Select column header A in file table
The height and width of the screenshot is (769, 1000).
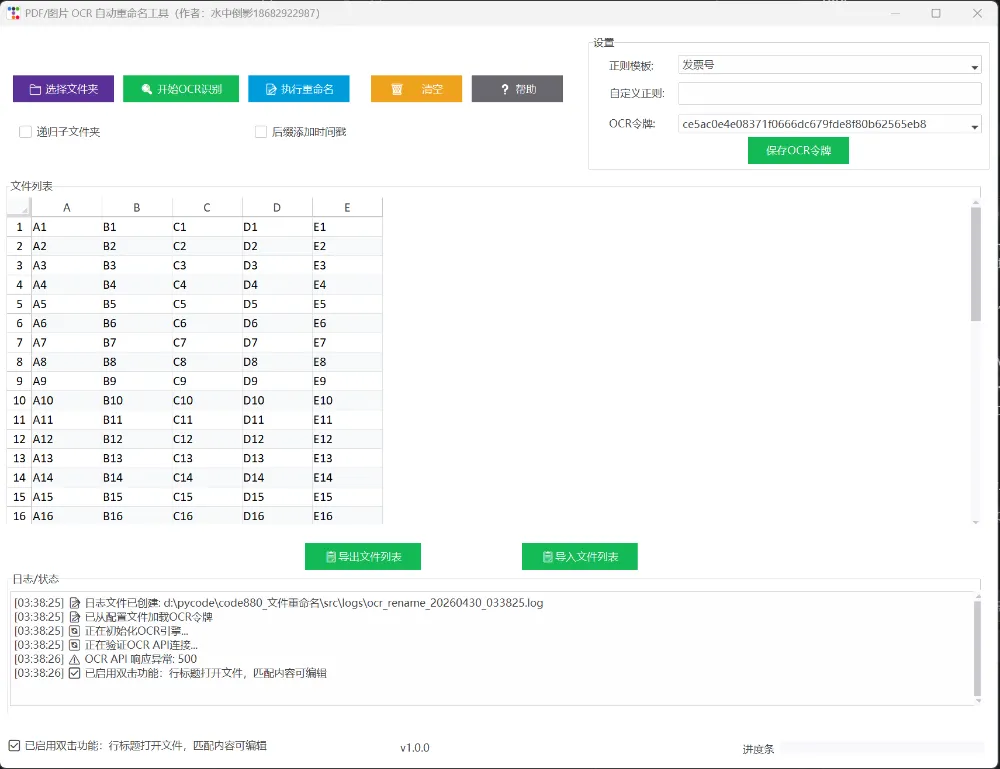[66, 207]
